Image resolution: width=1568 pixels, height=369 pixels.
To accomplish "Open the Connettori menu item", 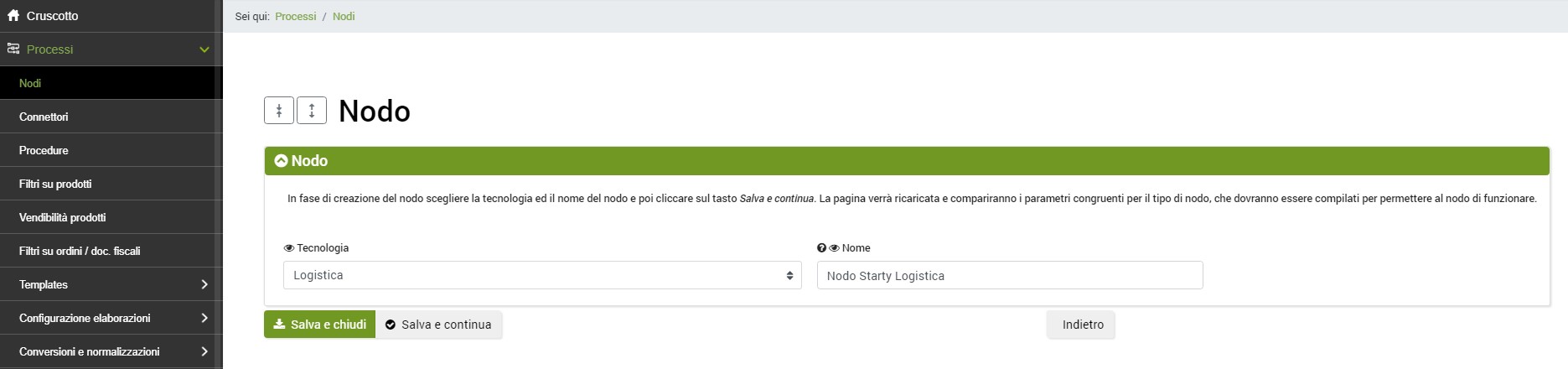I will [44, 117].
